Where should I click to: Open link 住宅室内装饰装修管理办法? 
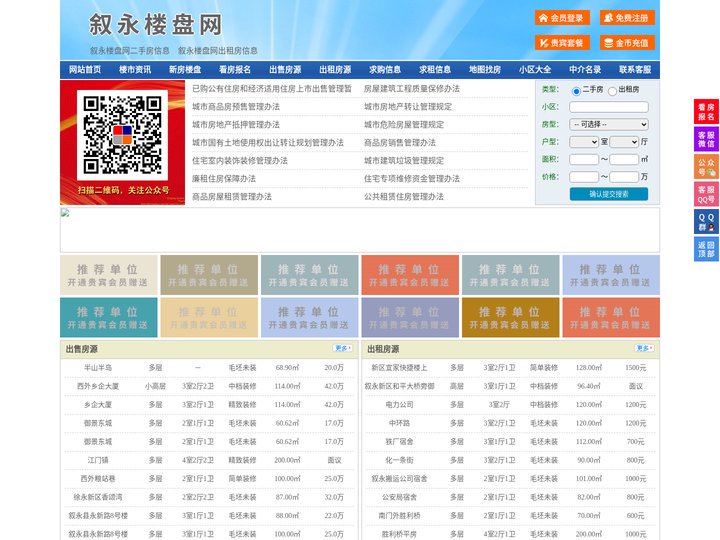point(240,161)
